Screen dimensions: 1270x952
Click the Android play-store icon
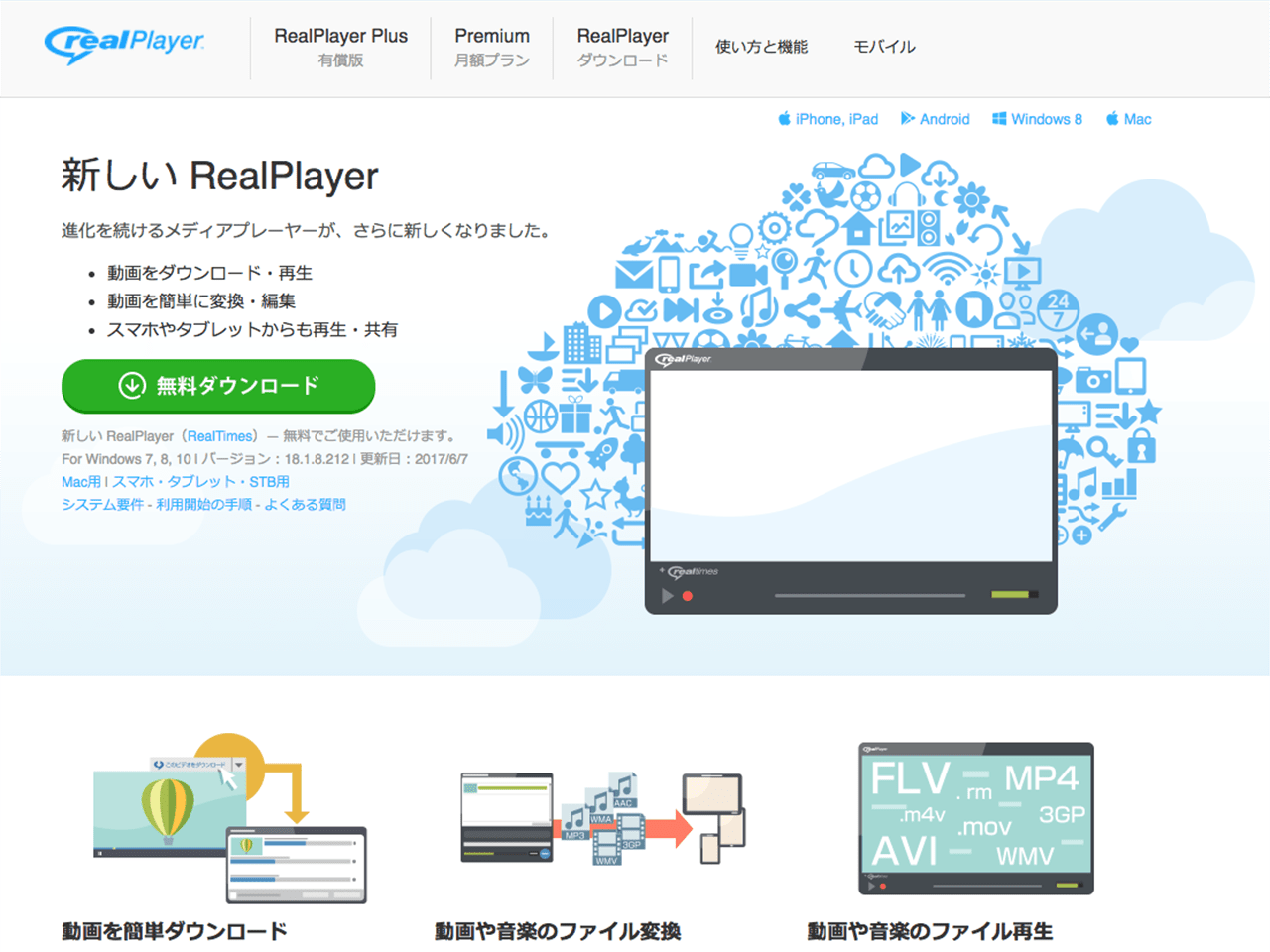[x=907, y=118]
